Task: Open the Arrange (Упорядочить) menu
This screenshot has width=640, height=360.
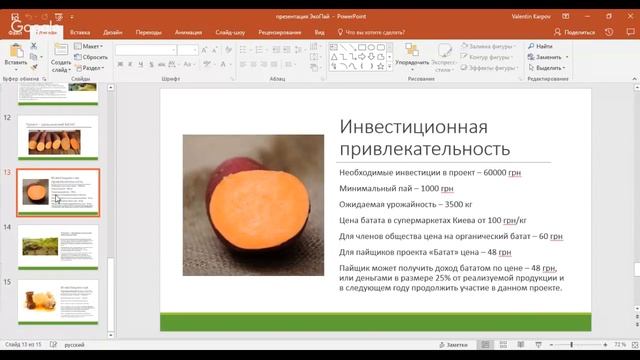Action: (412, 55)
